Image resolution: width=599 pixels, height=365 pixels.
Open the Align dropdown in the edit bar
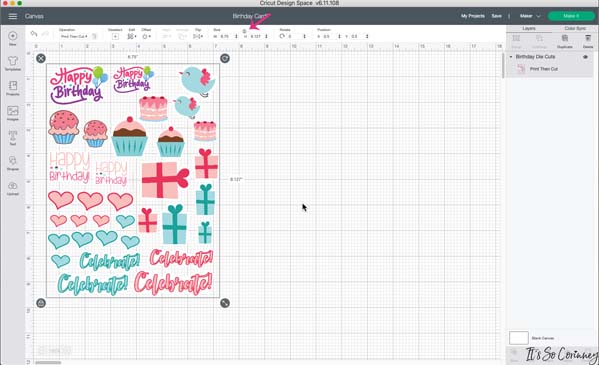pyautogui.click(x=167, y=36)
